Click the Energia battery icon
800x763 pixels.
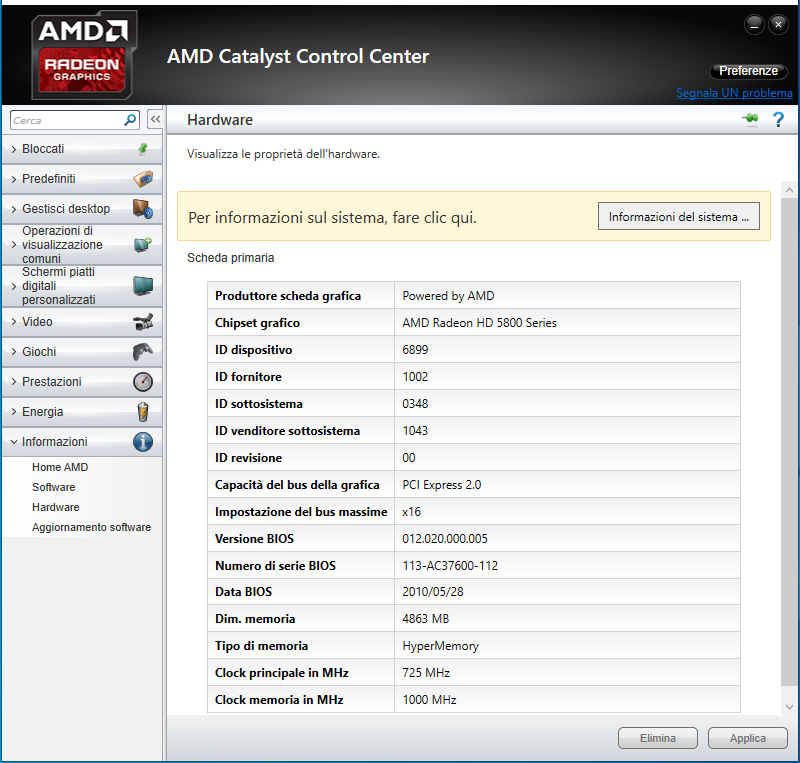point(143,412)
